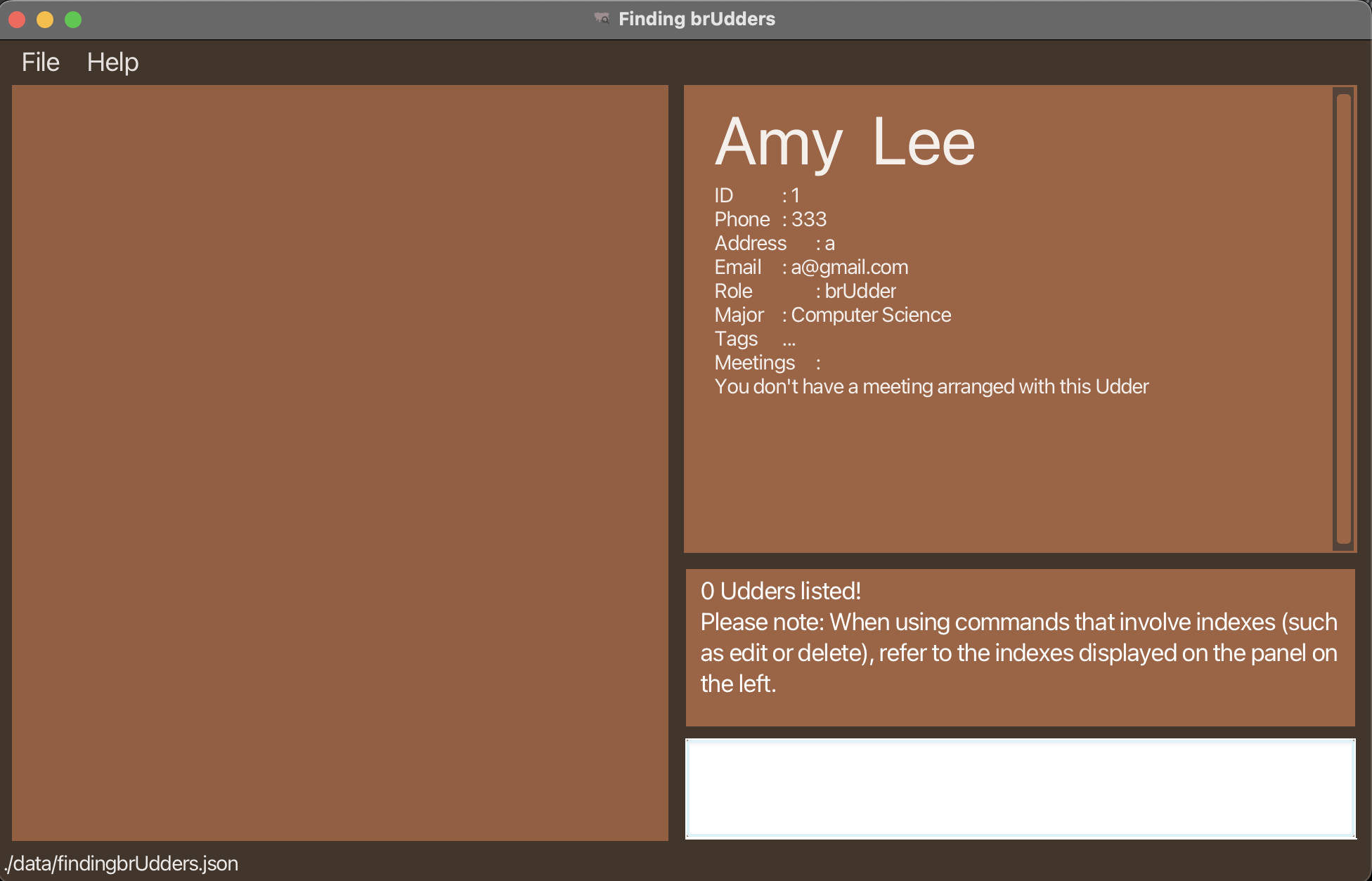The width and height of the screenshot is (1372, 881).
Task: Open the Help menu
Action: click(112, 63)
